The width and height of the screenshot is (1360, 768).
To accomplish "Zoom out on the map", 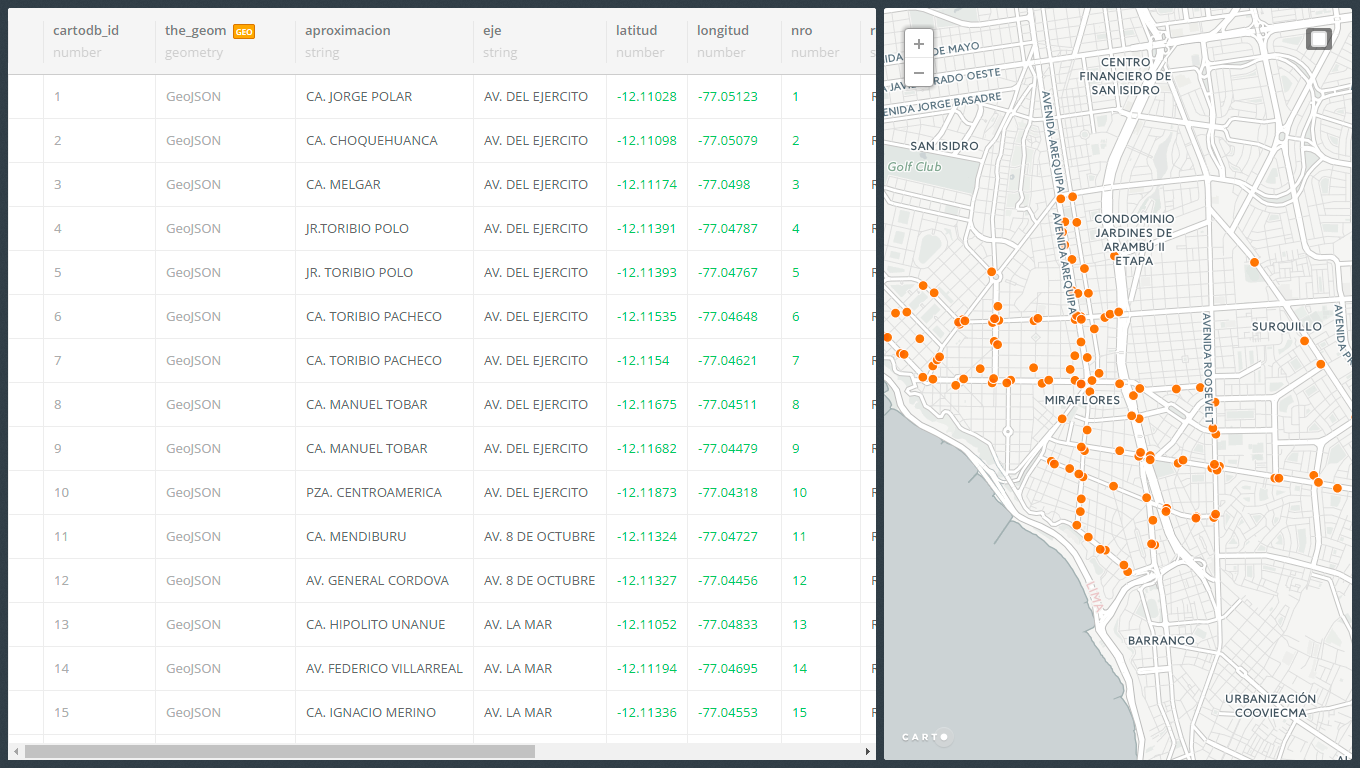I will coord(919,73).
